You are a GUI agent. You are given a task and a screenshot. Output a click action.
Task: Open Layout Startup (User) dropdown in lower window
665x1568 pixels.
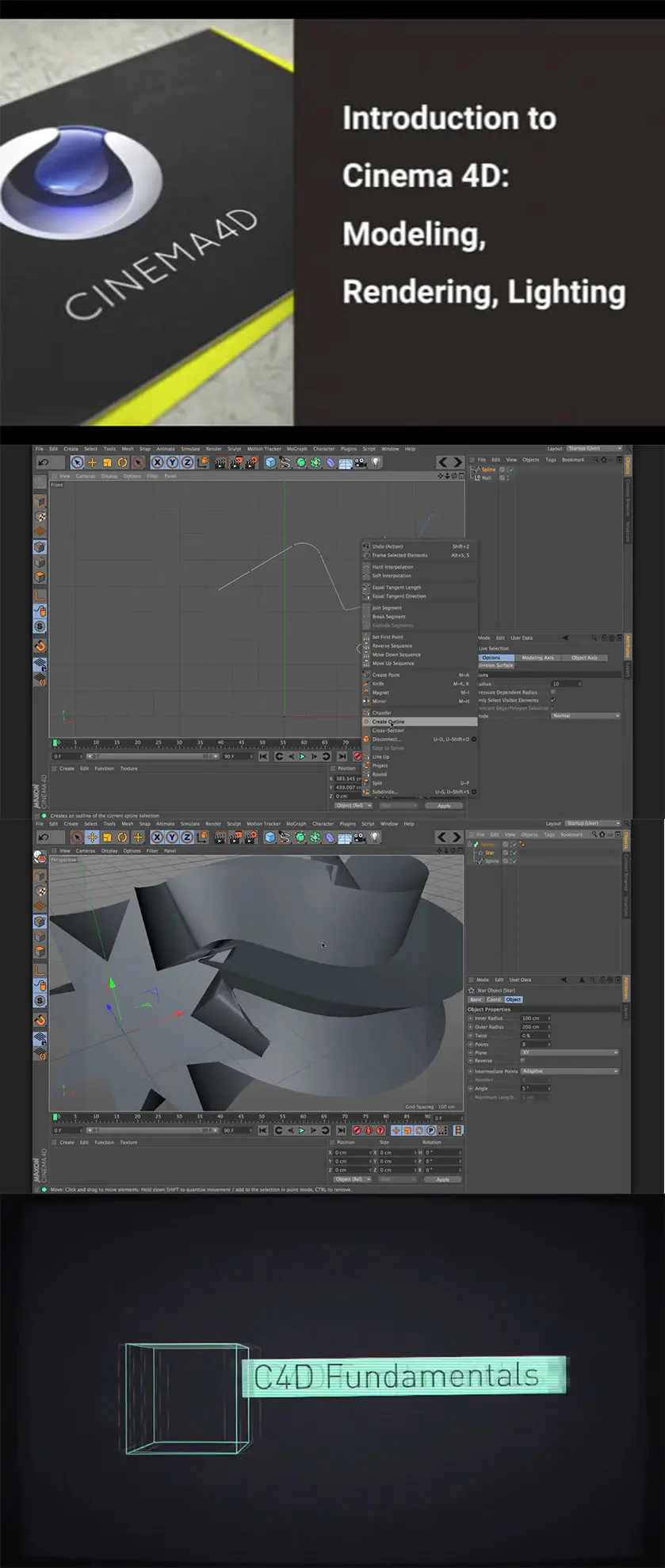tap(594, 823)
